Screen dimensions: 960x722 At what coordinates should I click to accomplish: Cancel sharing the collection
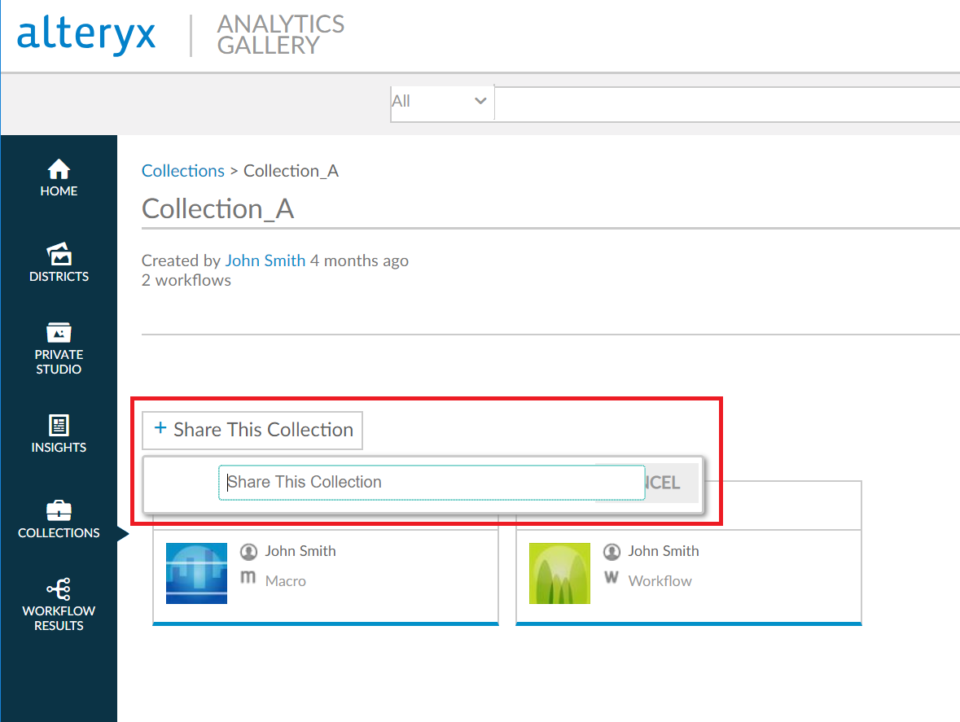pyautogui.click(x=666, y=482)
